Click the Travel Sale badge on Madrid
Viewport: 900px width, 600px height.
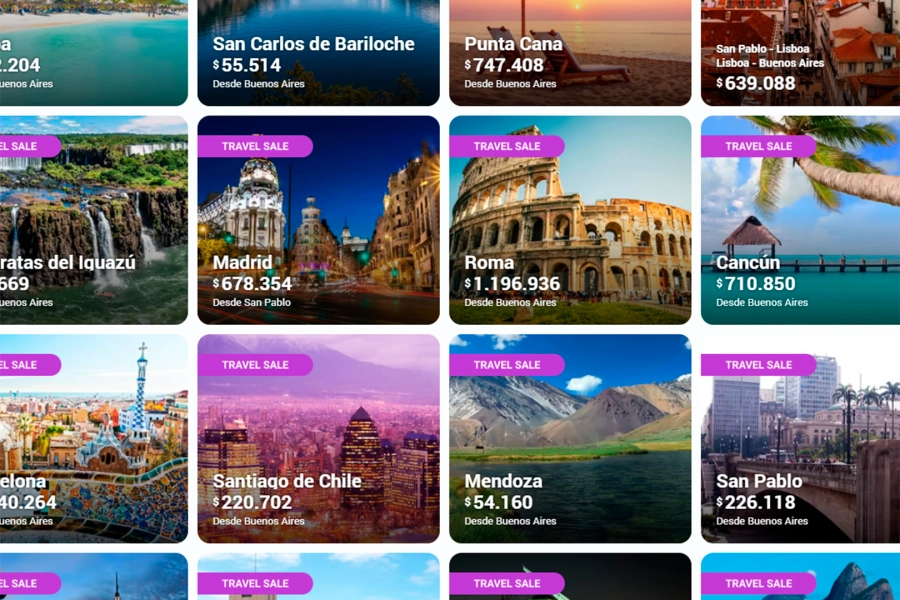point(255,146)
